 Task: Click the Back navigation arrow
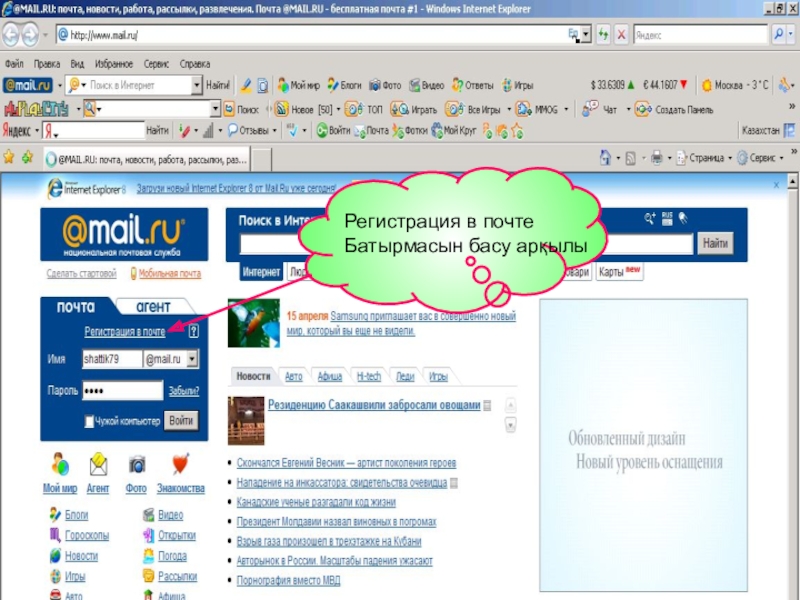11,35
